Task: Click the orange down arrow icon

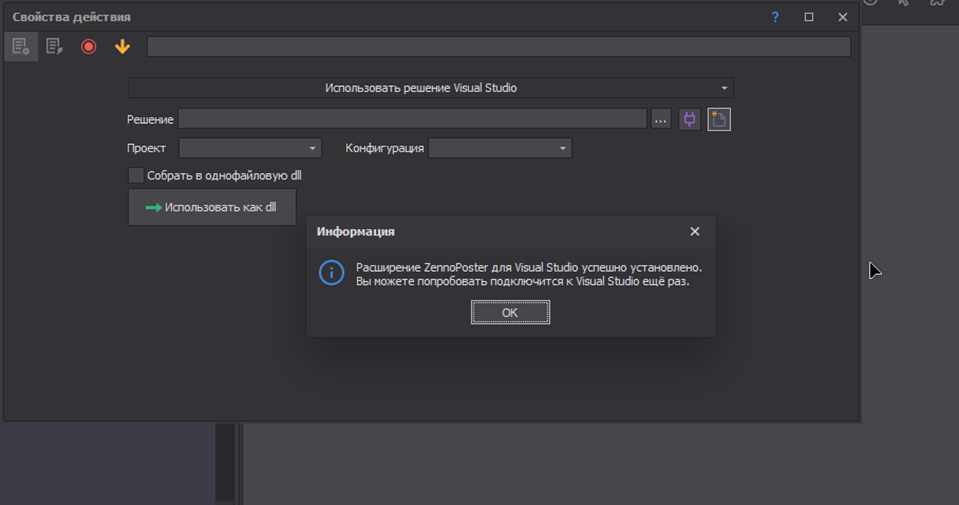Action: pyautogui.click(x=122, y=46)
